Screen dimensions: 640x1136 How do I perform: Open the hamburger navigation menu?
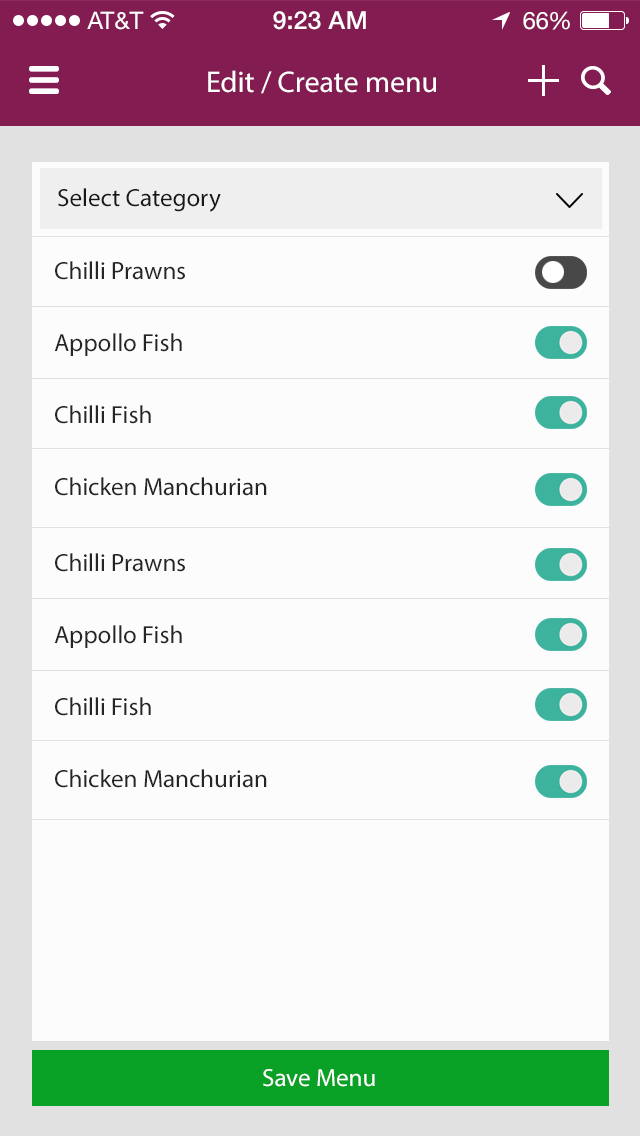pos(44,81)
